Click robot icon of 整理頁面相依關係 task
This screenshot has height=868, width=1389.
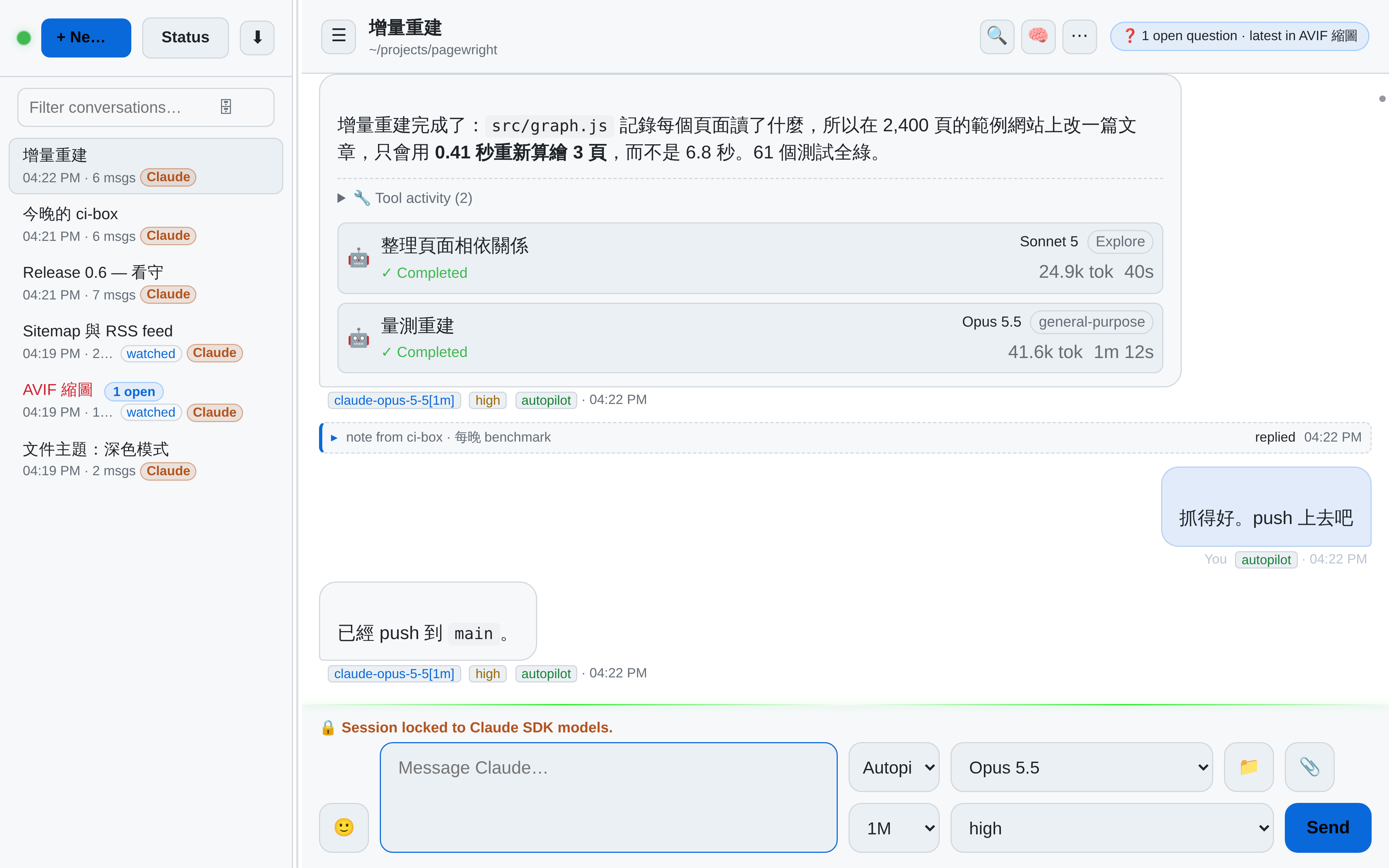click(x=359, y=258)
